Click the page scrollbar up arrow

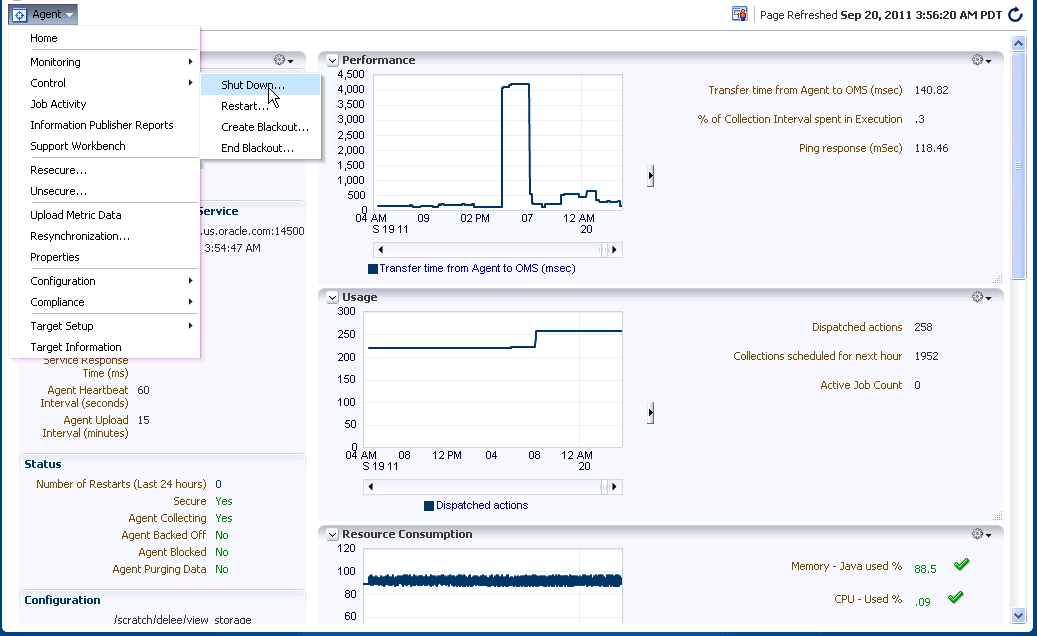point(1018,44)
